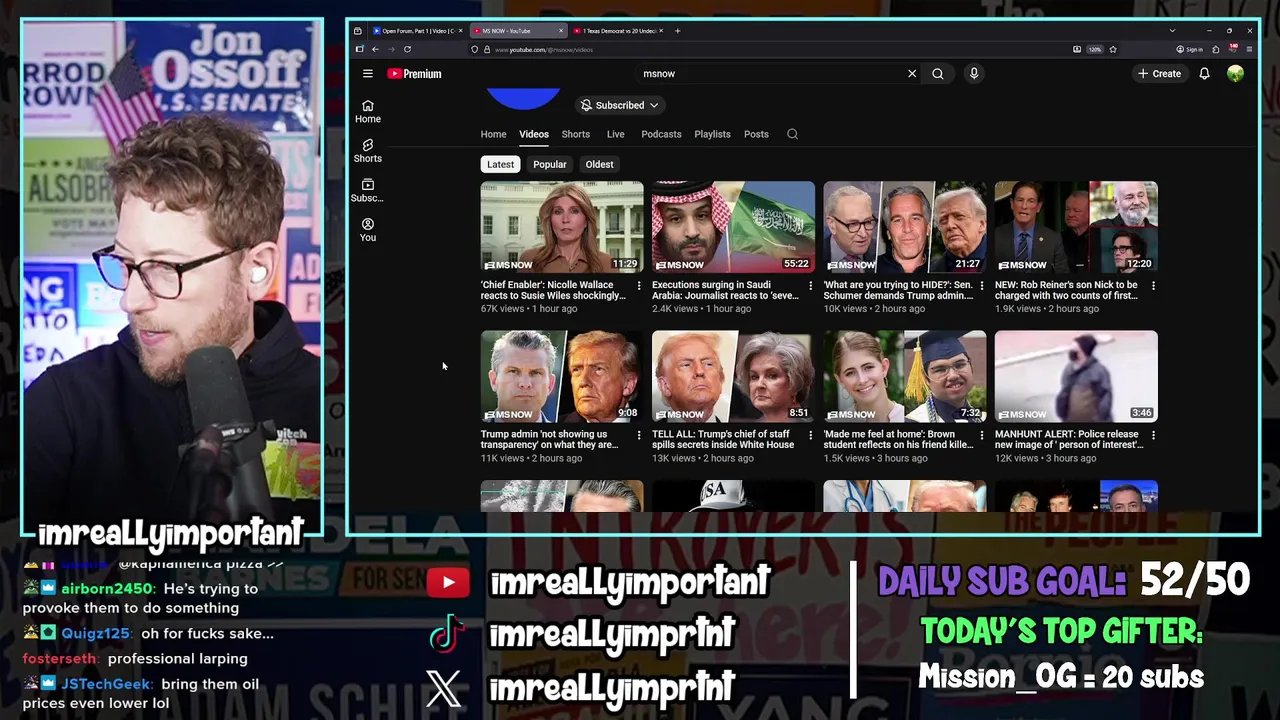Click 'What are you trying to HIDE?' title
The image size is (1280, 720).
click(x=897, y=290)
